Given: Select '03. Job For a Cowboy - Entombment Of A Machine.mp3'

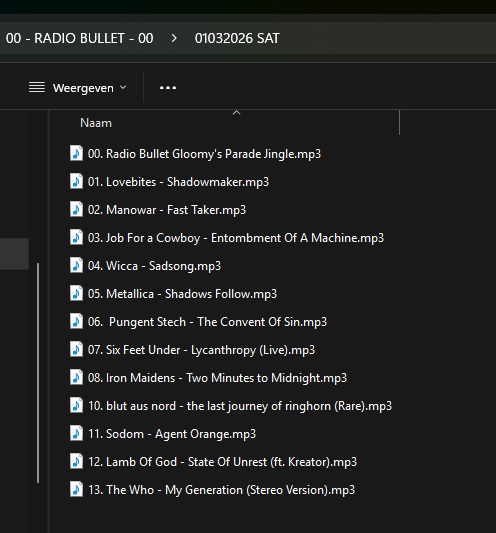Looking at the screenshot, I should point(236,238).
